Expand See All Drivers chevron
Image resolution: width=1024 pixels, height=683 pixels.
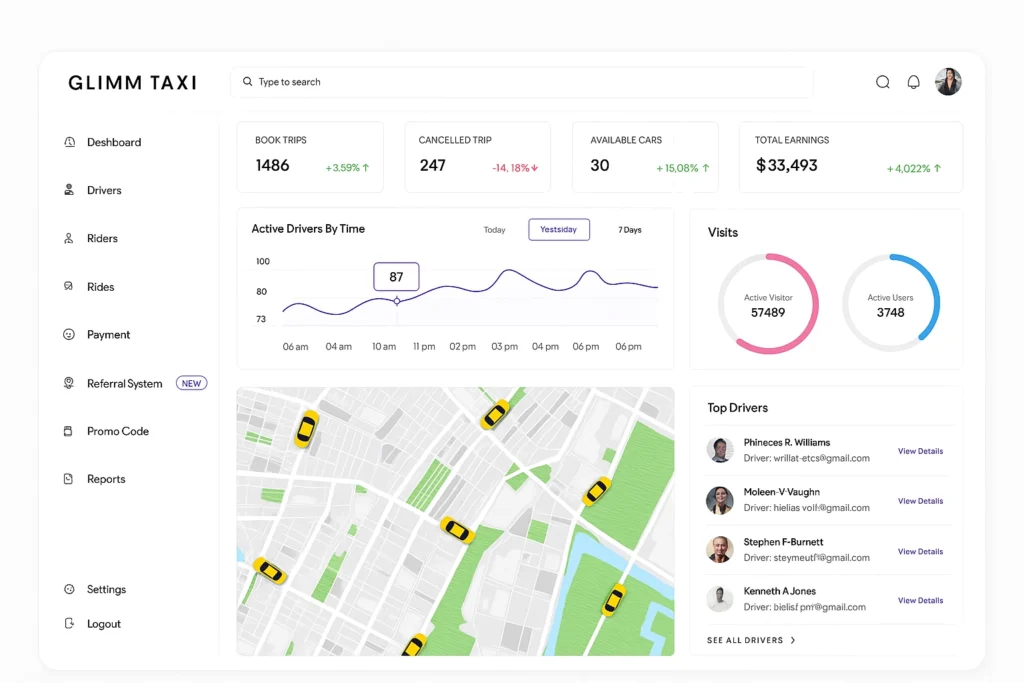tap(793, 640)
